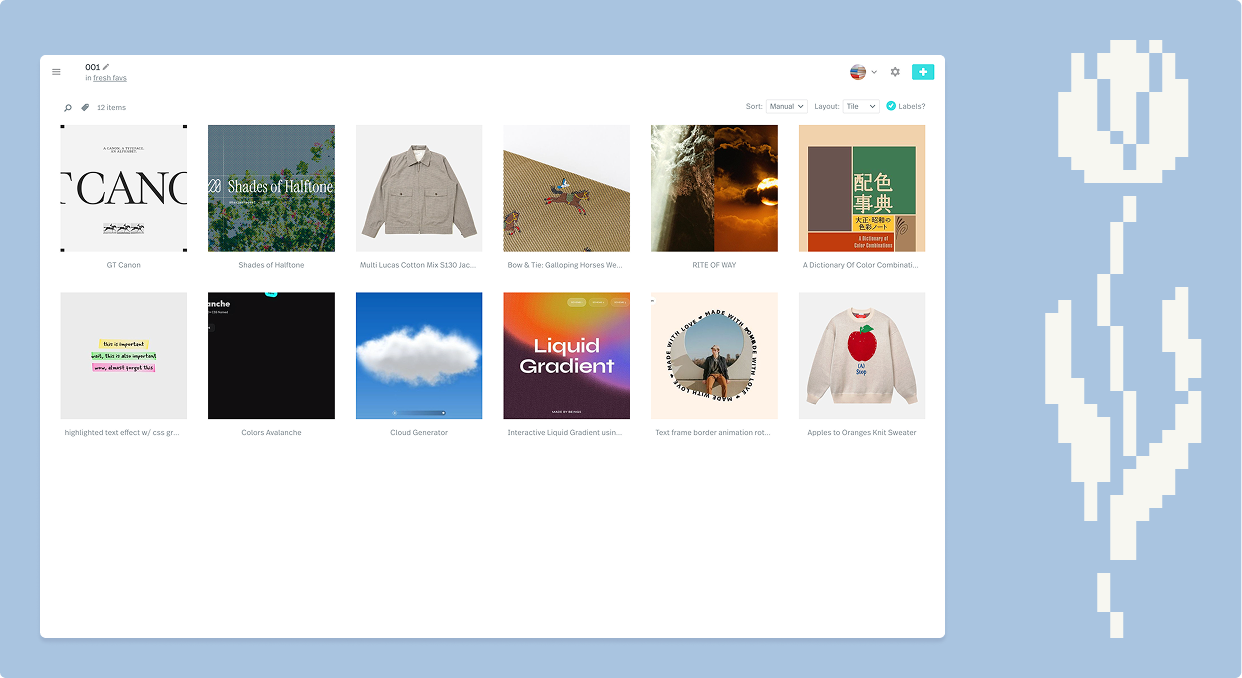Open settings via the gear icon
The image size is (1242, 678).
pyautogui.click(x=895, y=72)
